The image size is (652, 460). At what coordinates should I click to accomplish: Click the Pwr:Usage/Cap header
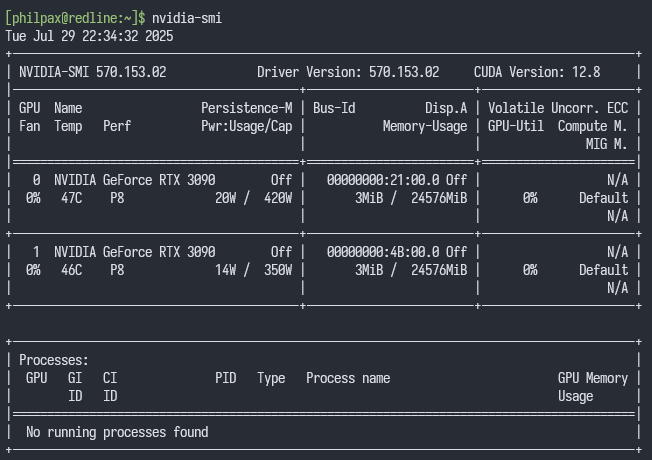[x=247, y=126]
